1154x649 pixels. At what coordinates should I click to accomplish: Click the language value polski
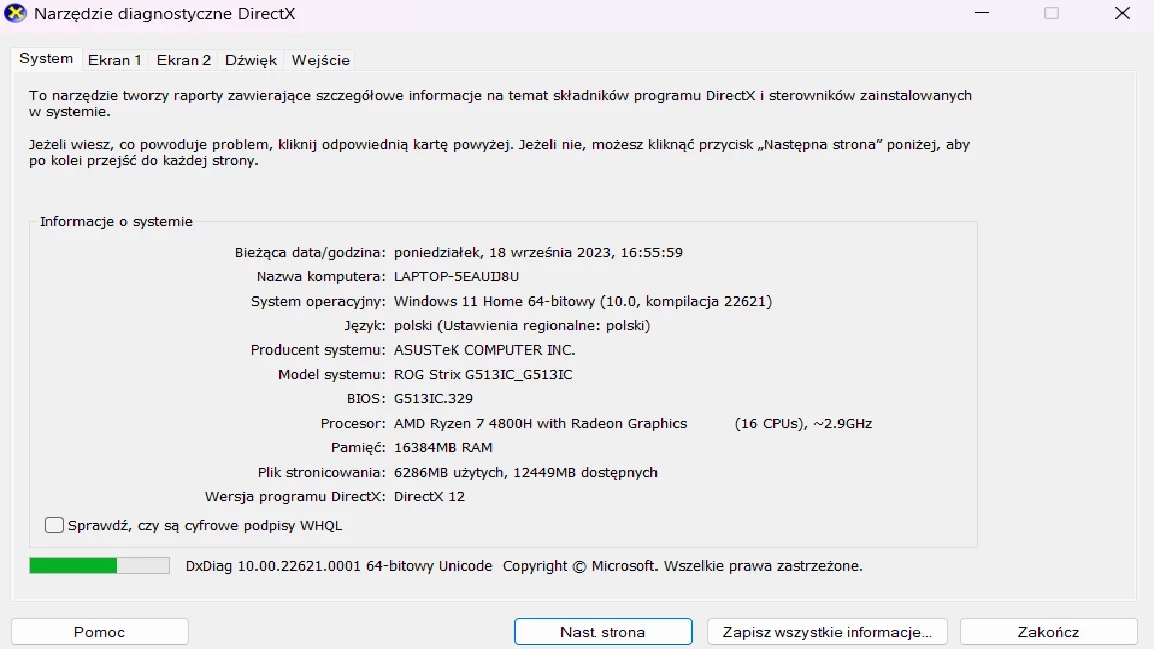pyautogui.click(x=522, y=325)
